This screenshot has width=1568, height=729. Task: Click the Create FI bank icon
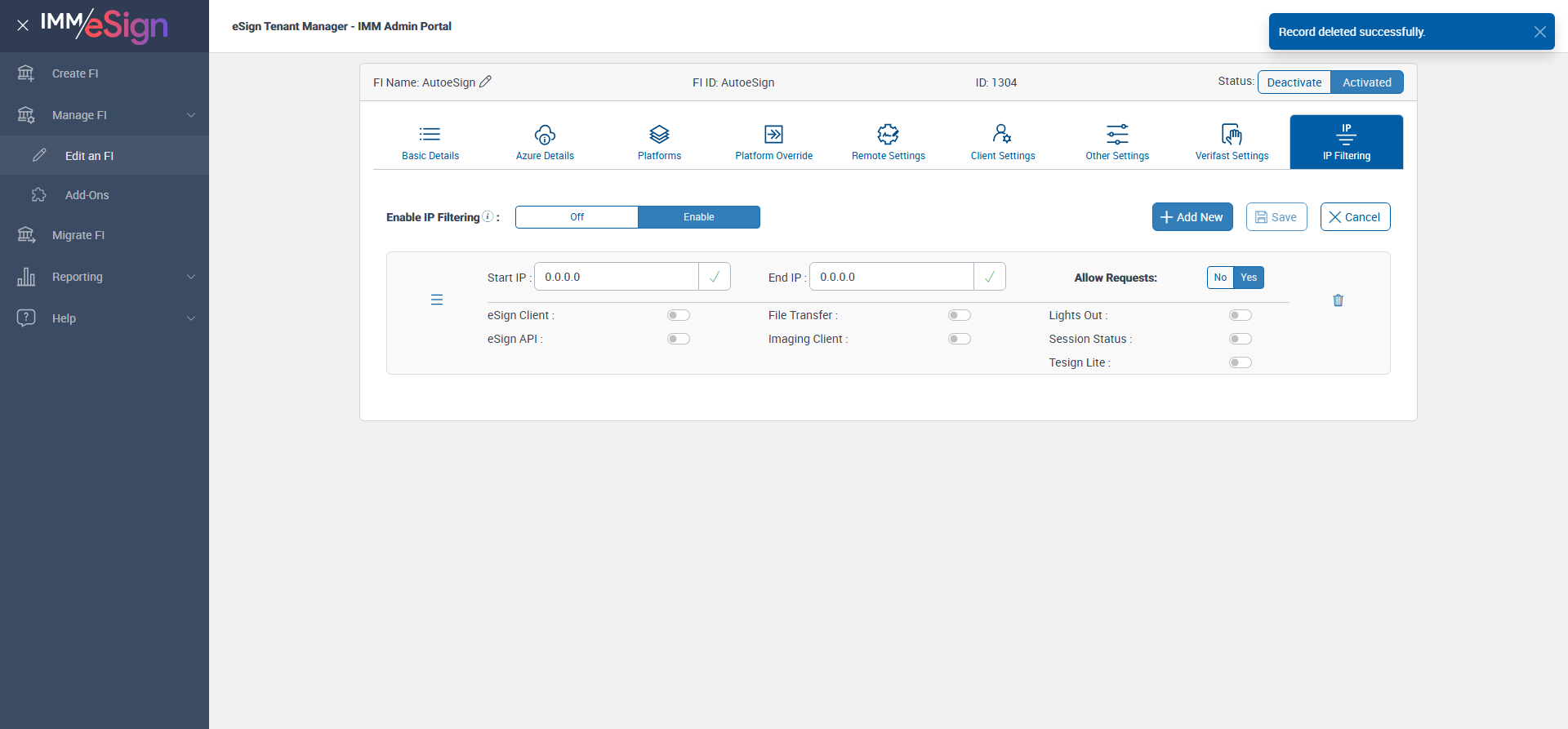[x=26, y=73]
